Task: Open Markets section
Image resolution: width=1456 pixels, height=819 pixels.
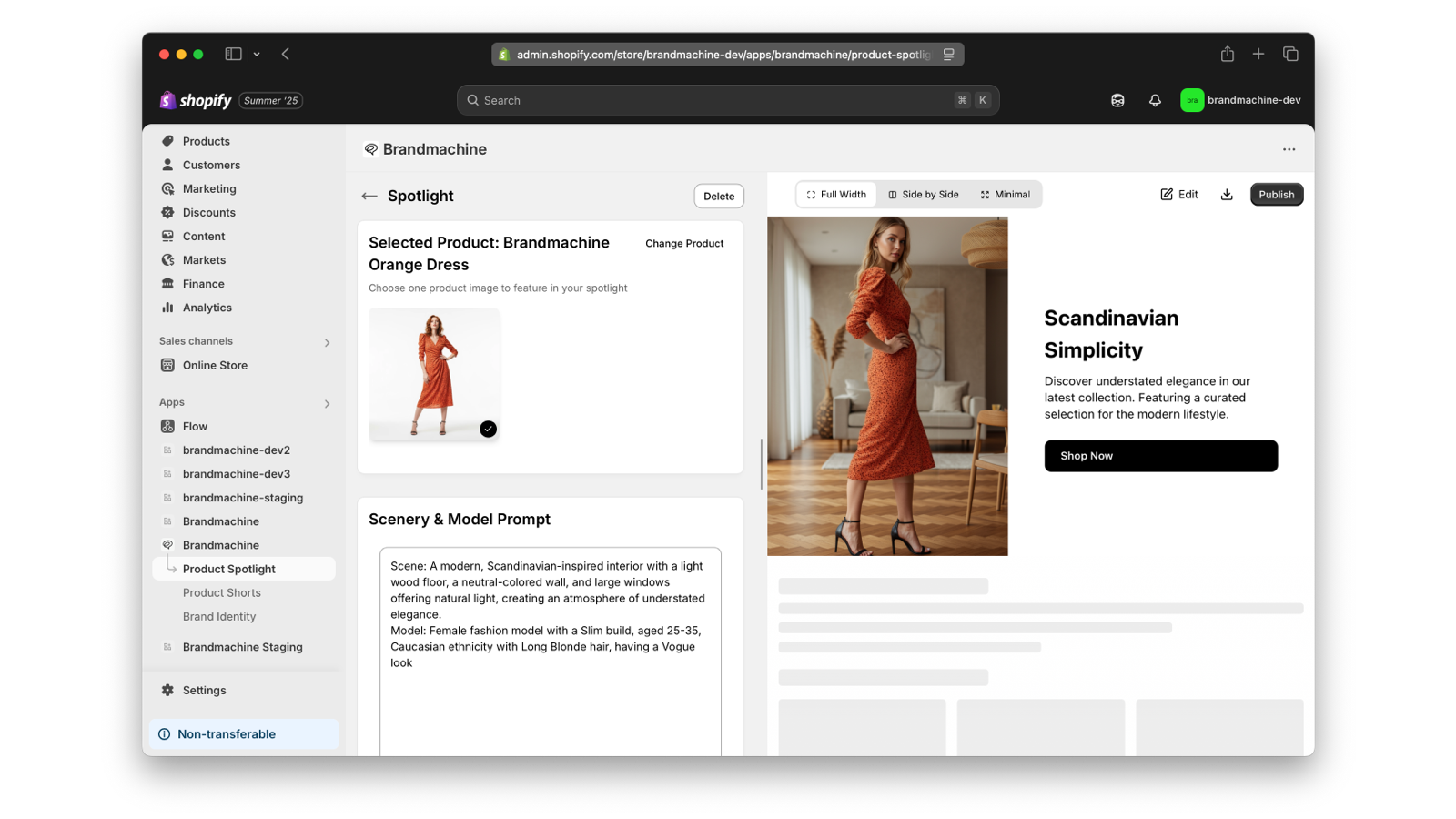Action: coord(204,259)
